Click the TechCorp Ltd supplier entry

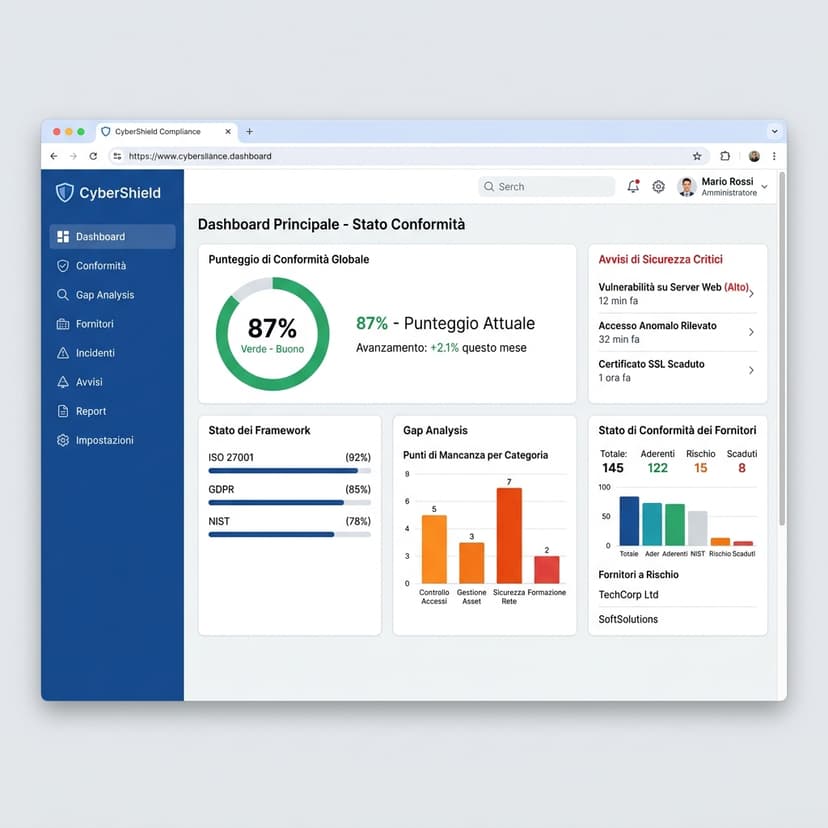pyautogui.click(x=628, y=595)
